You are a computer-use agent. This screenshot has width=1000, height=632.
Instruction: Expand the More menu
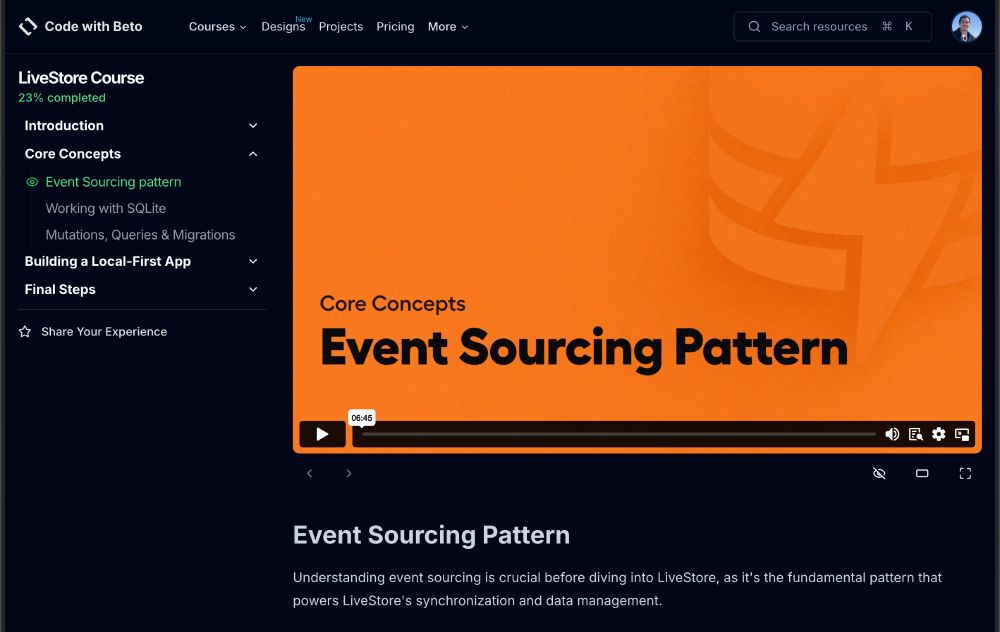point(448,27)
